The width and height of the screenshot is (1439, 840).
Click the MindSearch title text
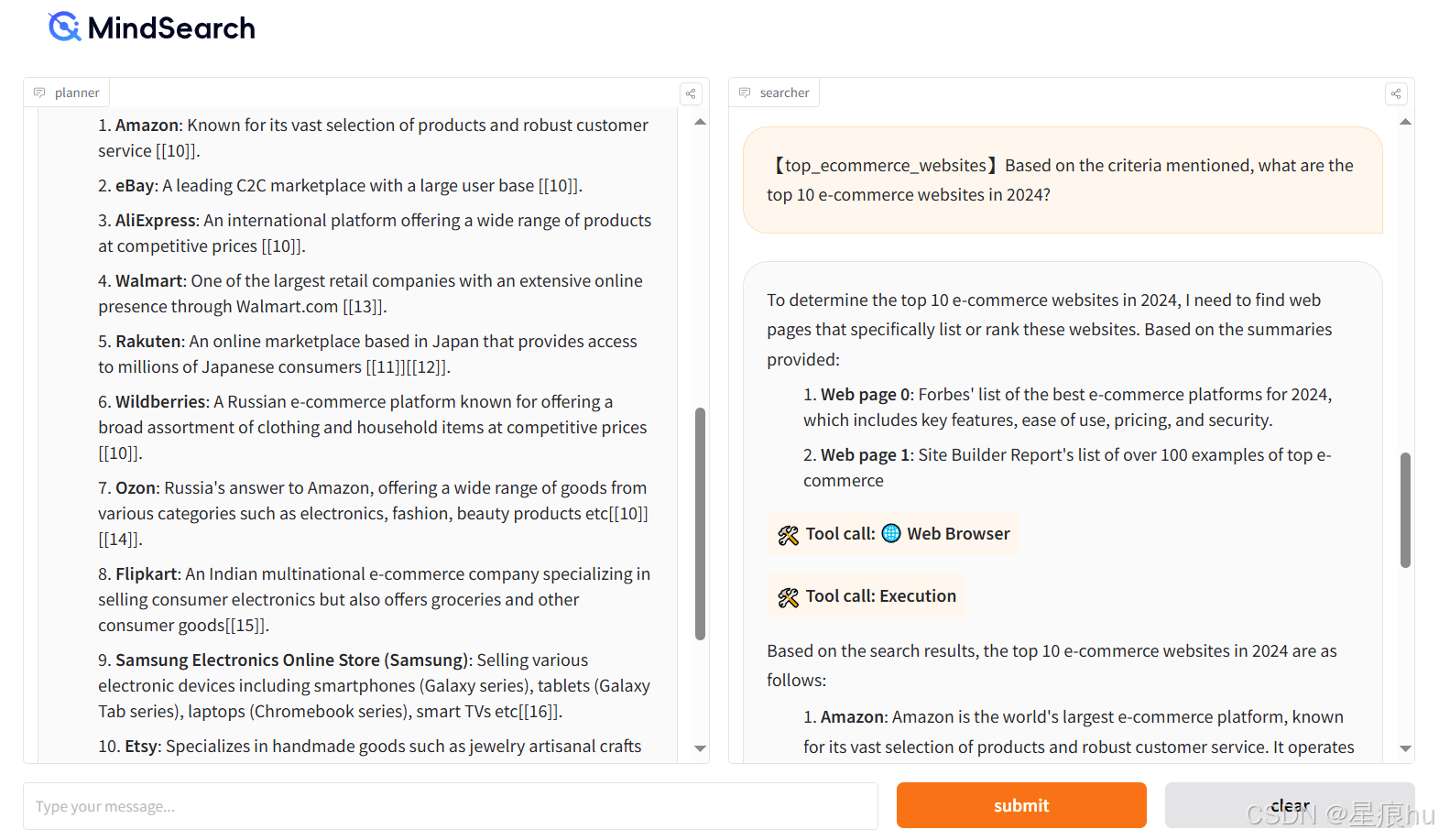171,28
